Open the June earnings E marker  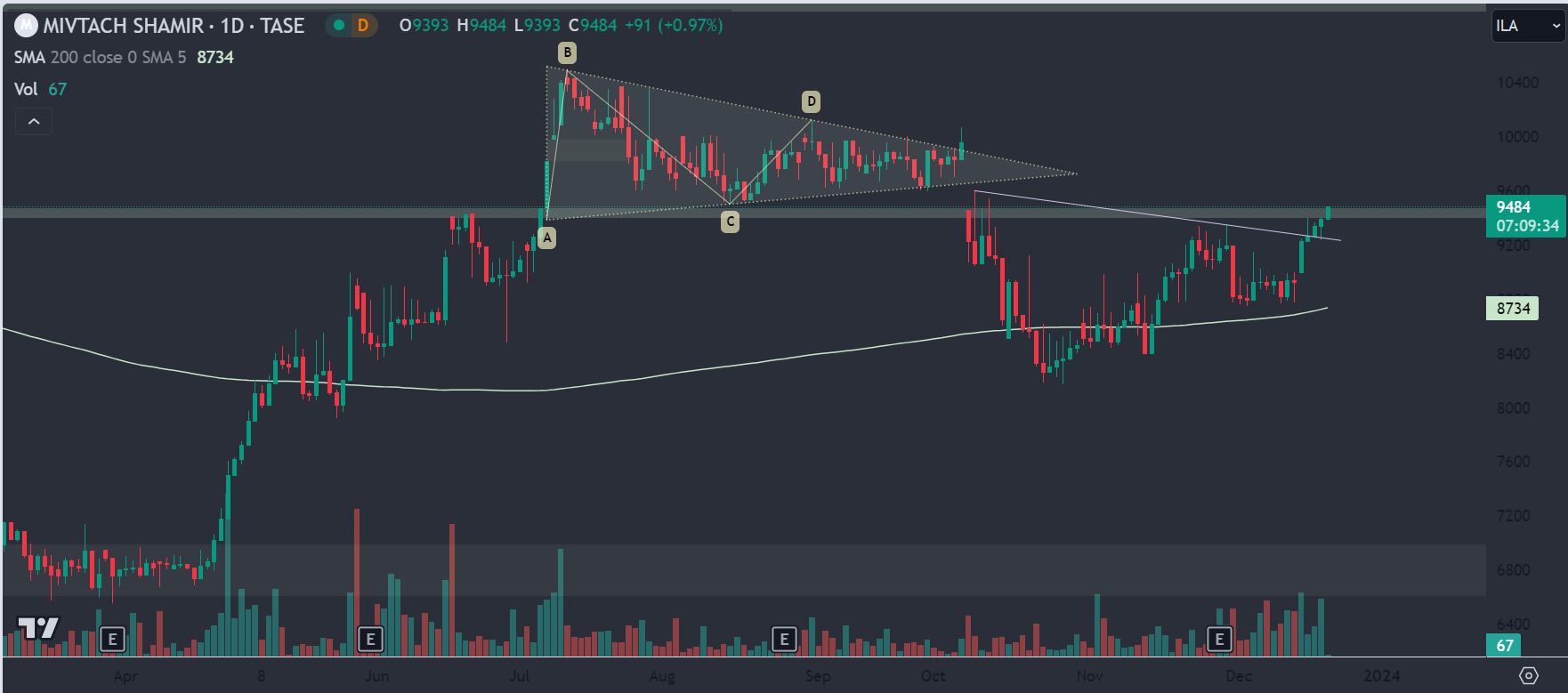[x=369, y=639]
